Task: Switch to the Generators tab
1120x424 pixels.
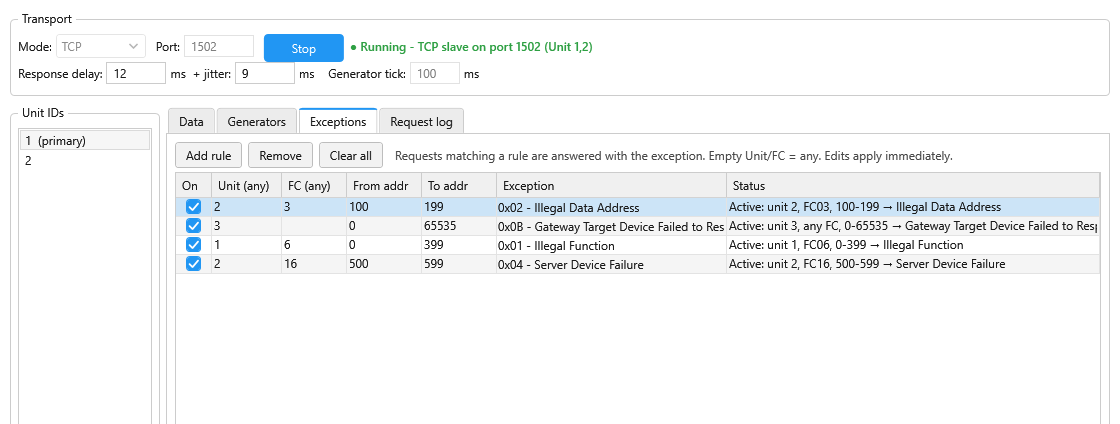Action: click(x=256, y=122)
